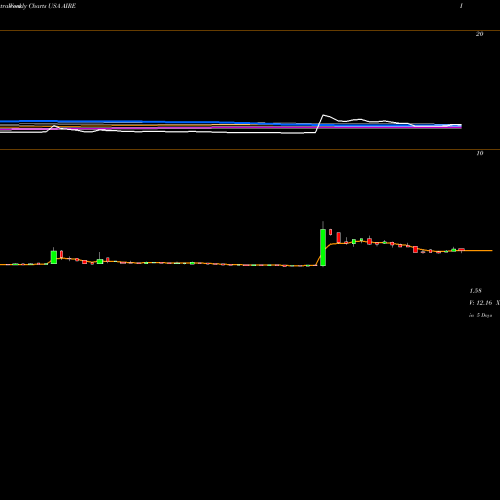Click the small white bump on the left indicator line
This screenshot has width=500, height=500.
[x=54, y=126]
